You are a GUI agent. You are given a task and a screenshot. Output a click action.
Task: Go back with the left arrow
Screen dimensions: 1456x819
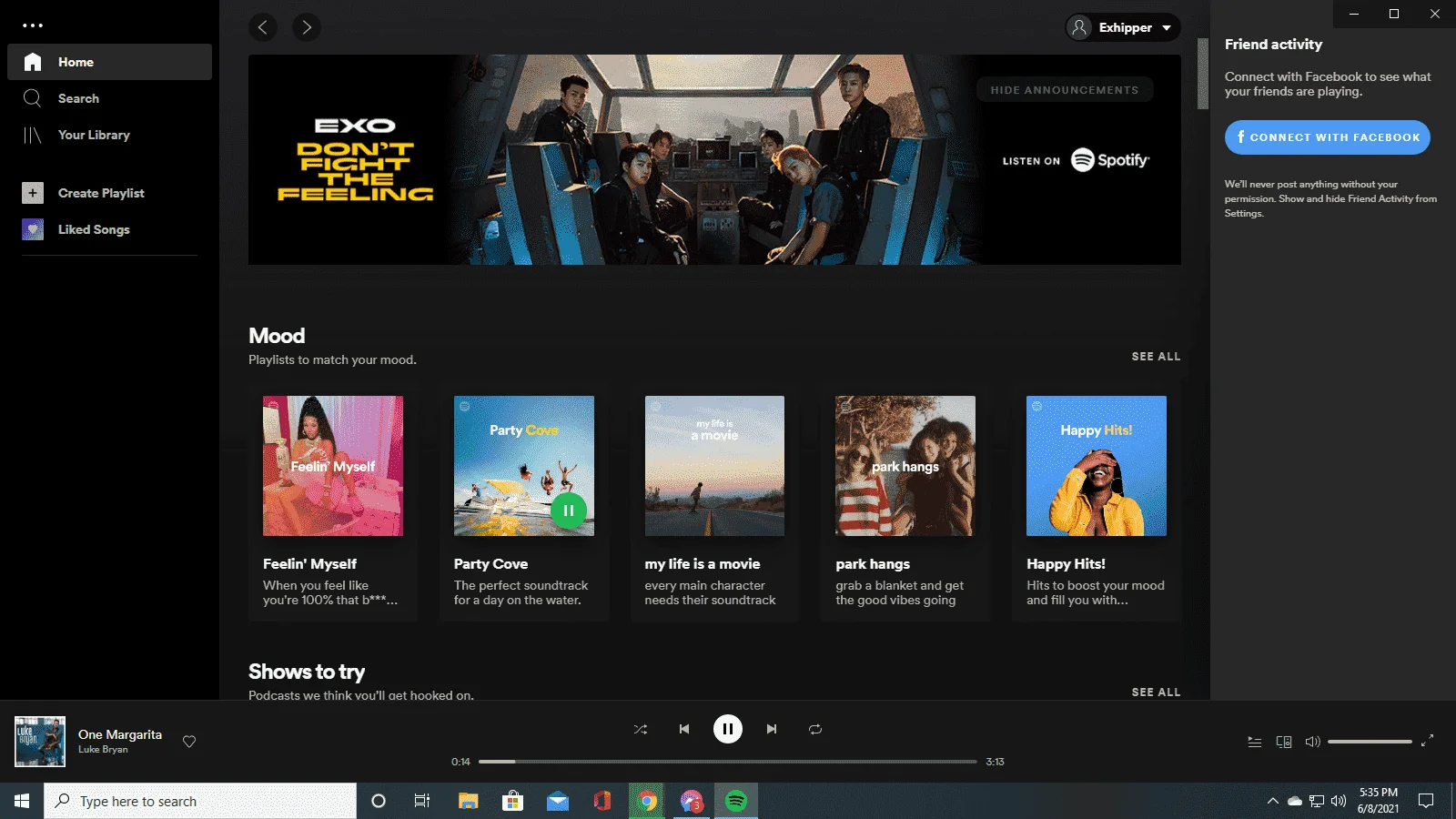(x=263, y=27)
